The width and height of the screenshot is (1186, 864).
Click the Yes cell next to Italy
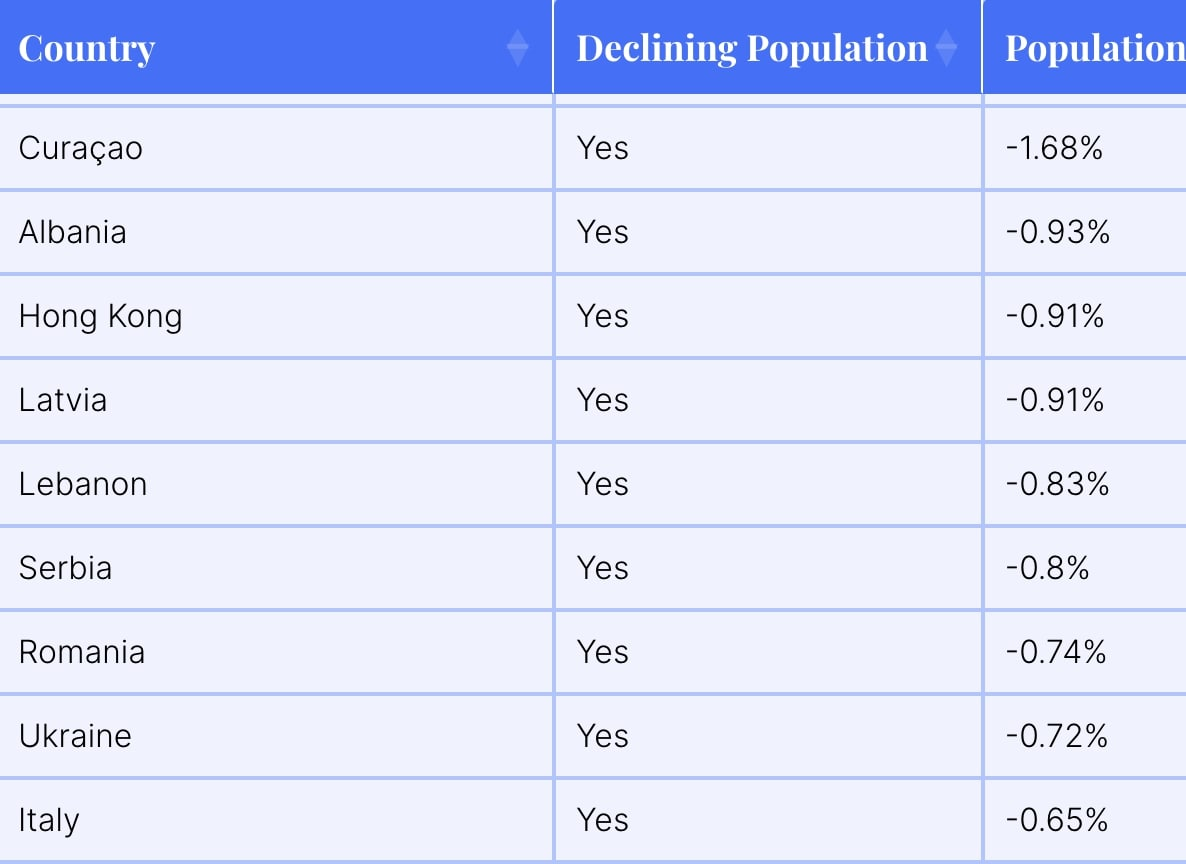603,820
